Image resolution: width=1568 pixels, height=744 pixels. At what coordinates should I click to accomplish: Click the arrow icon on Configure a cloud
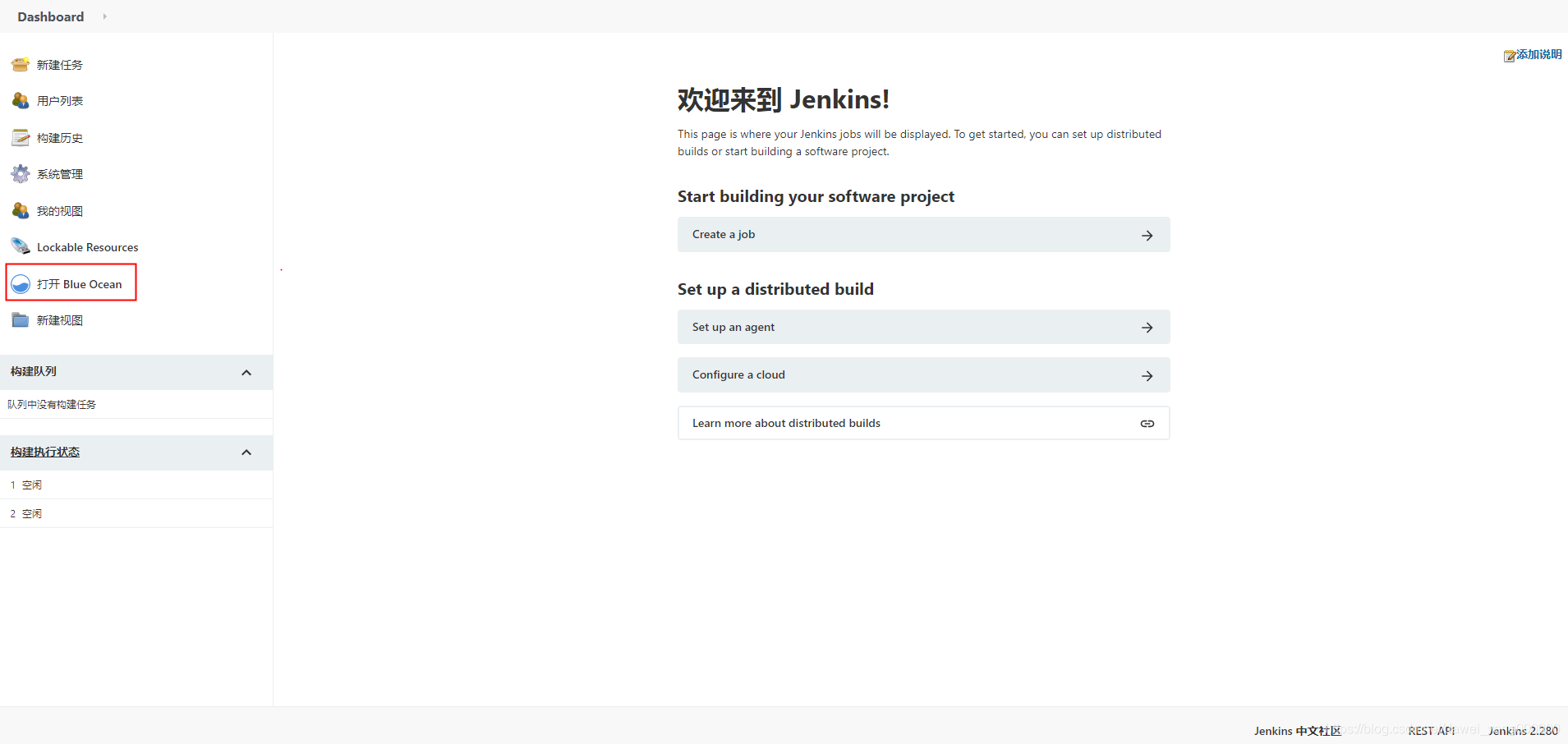point(1147,376)
